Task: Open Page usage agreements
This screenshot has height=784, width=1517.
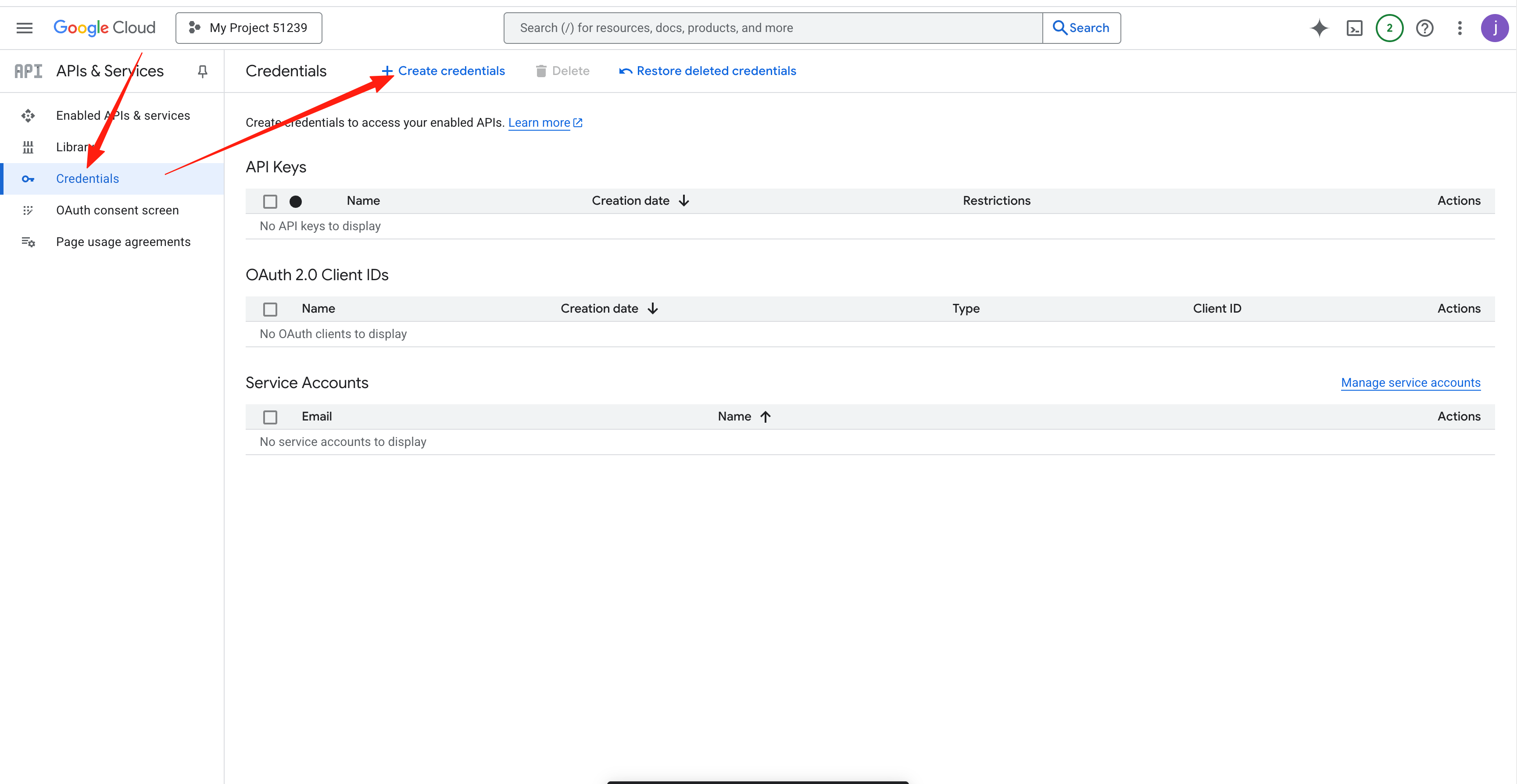Action: tap(123, 242)
